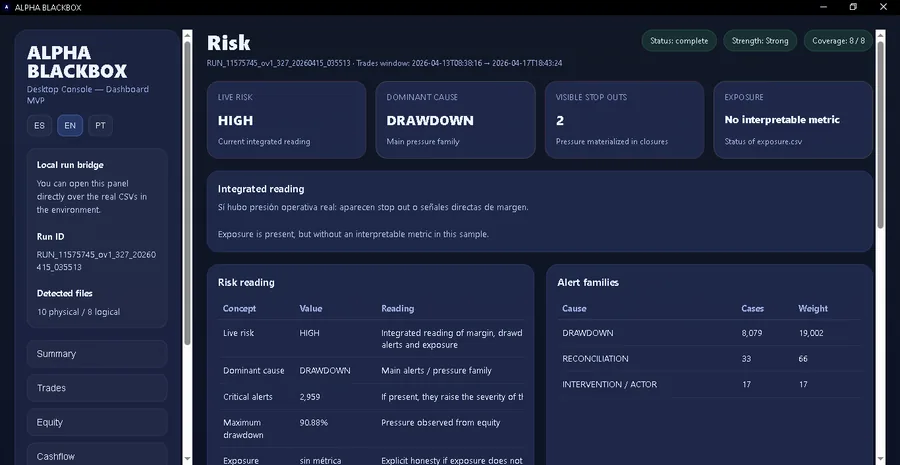Click the main panel scrollbar thumb
The height and width of the screenshot is (465, 900).
pos(880,135)
